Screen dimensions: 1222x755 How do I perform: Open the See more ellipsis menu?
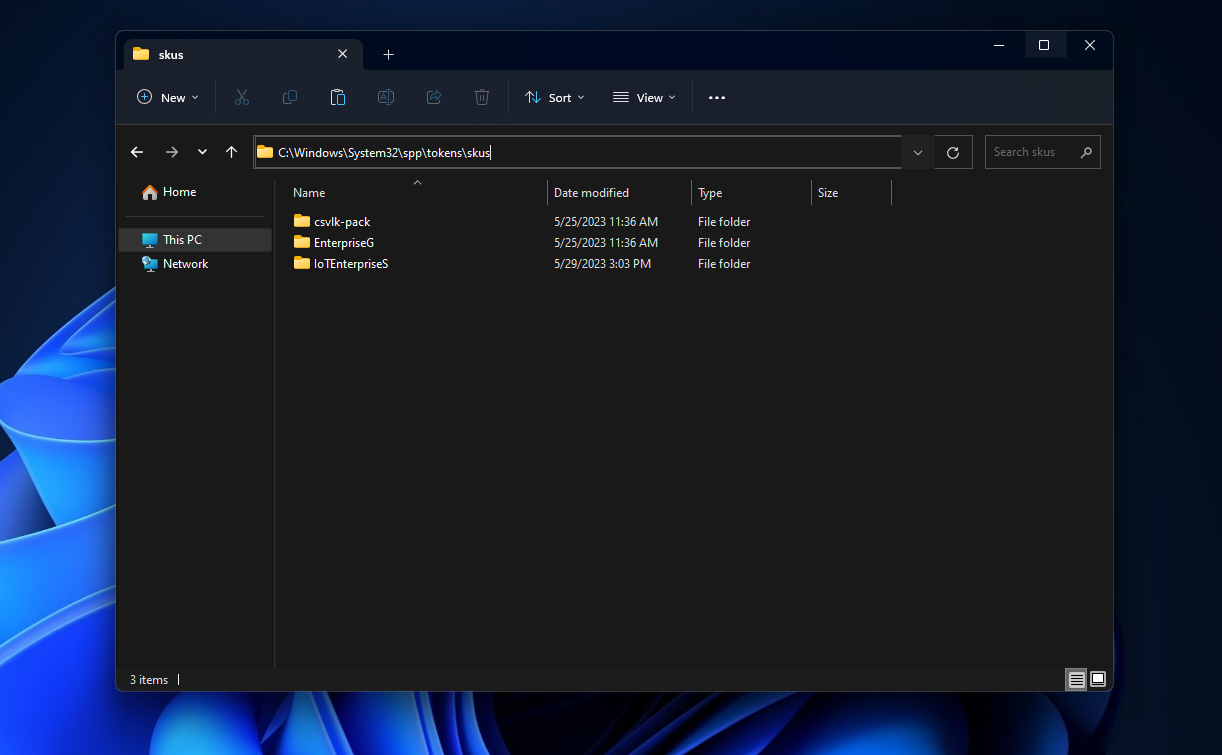[717, 98]
